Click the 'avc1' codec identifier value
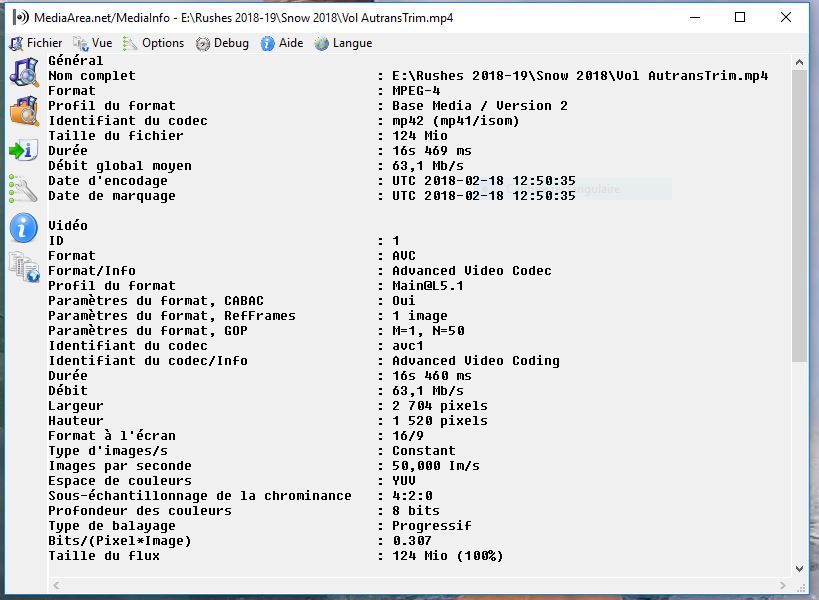 click(x=408, y=346)
